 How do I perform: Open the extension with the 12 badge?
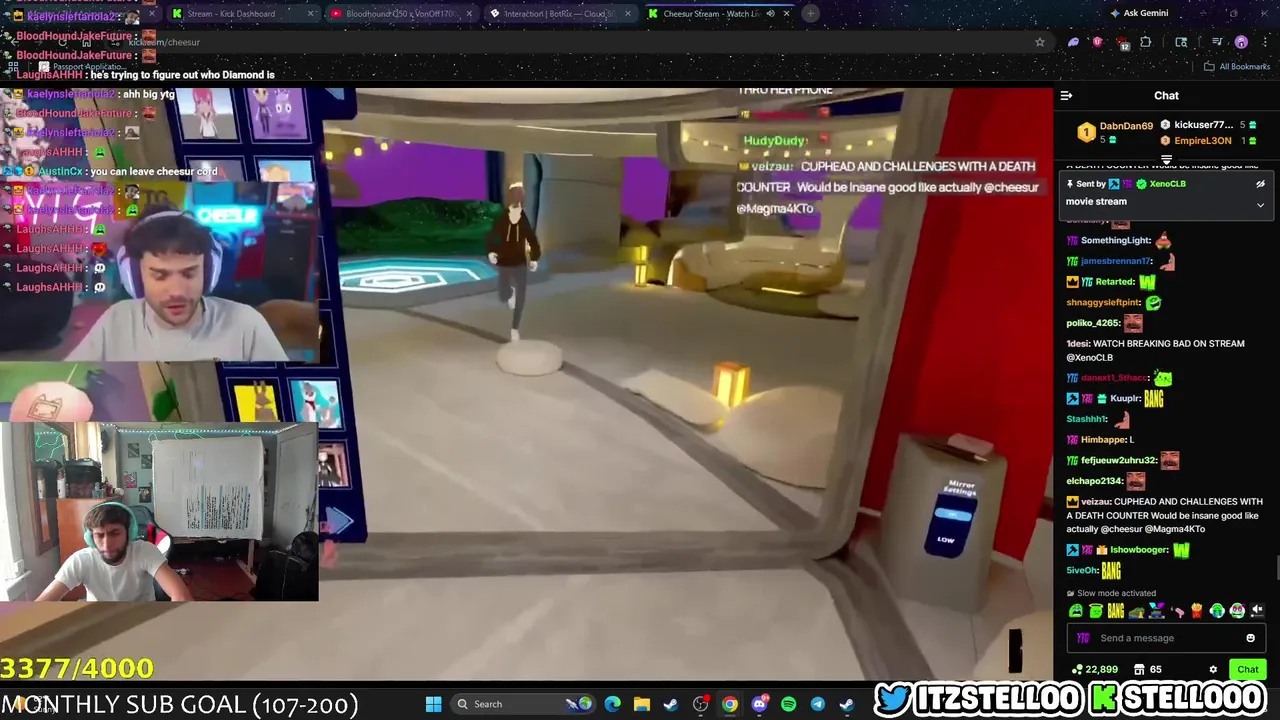[x=1122, y=42]
